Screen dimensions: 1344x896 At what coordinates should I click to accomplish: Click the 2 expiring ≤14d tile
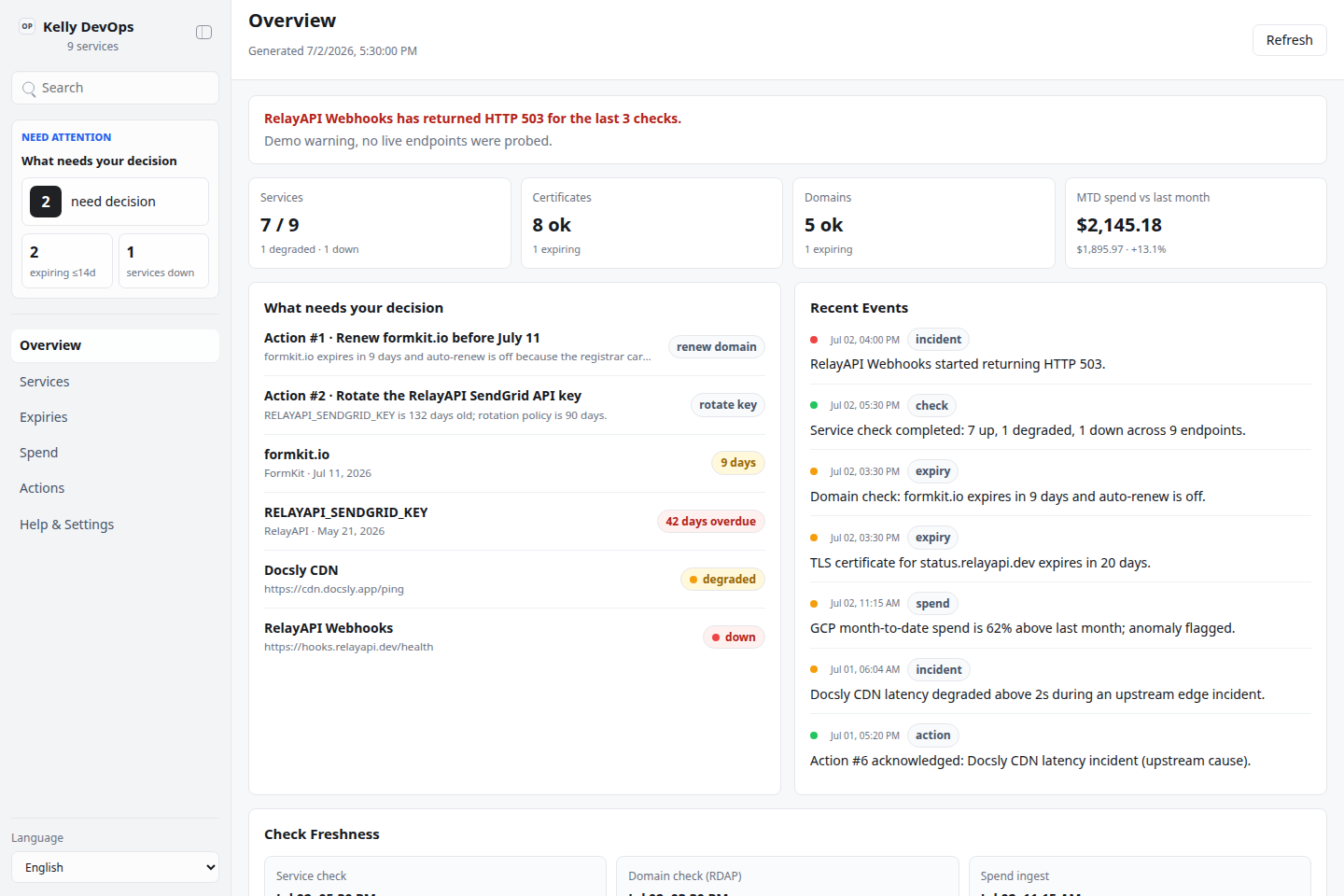[67, 260]
